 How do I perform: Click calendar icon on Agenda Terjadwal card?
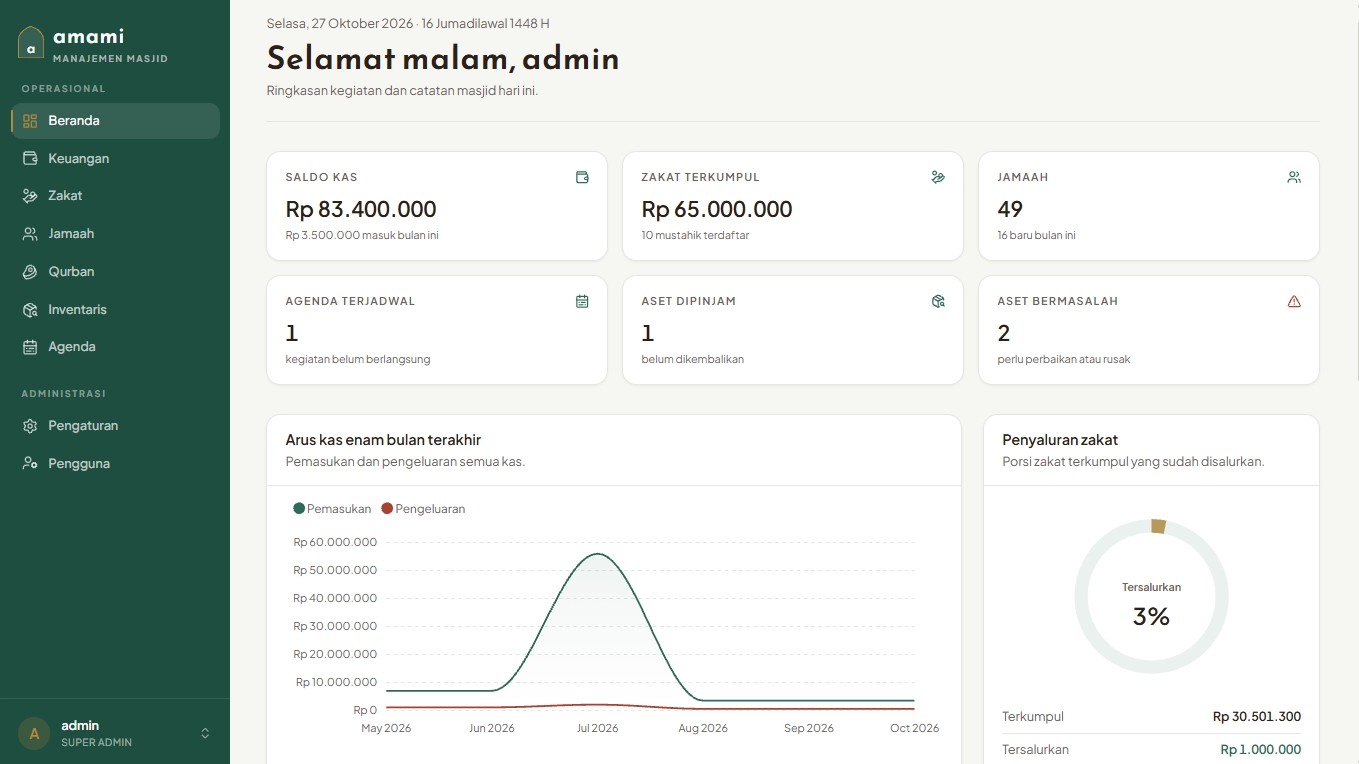[x=582, y=301]
